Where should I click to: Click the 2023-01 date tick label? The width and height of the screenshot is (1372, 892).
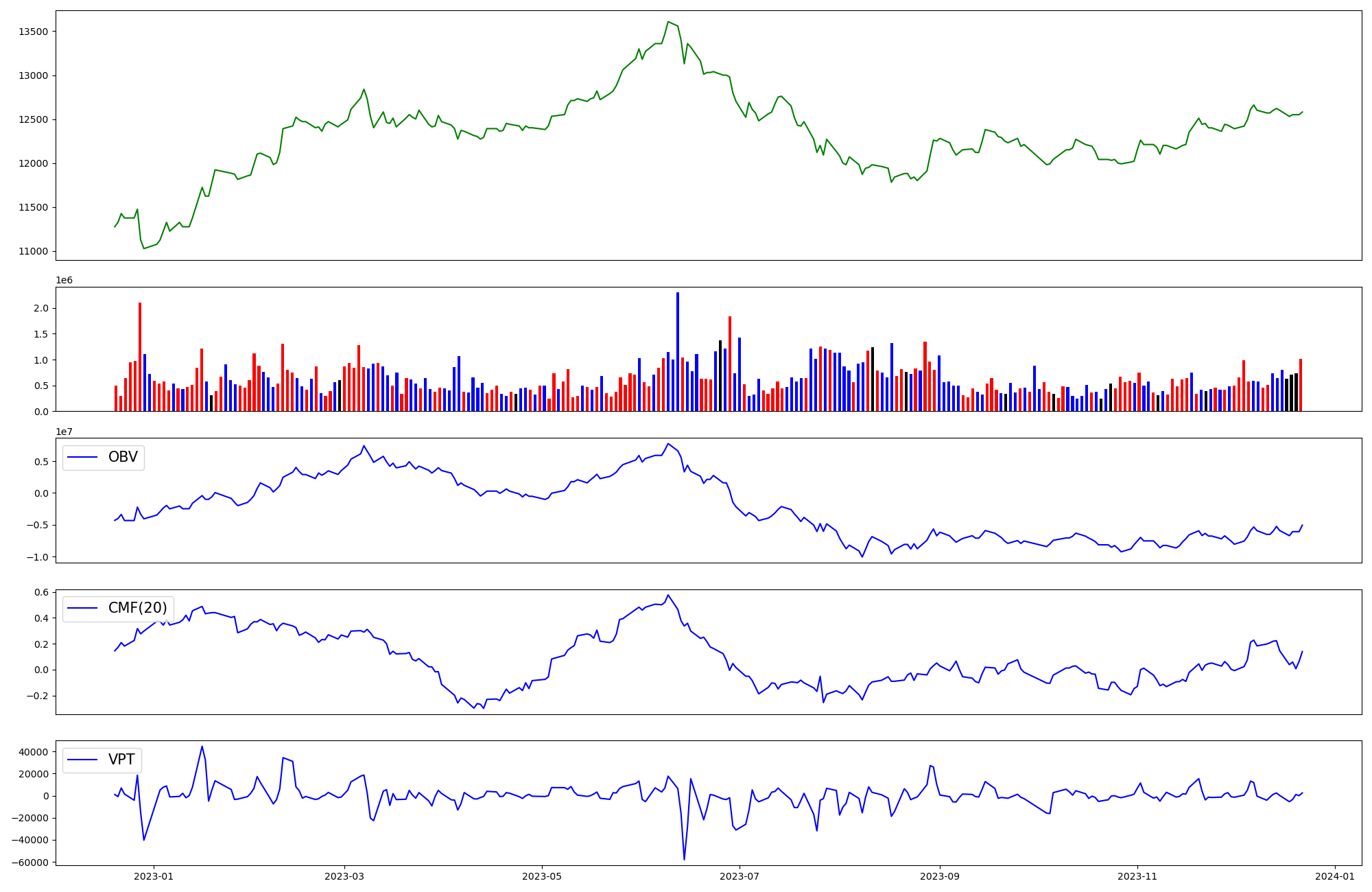[x=154, y=876]
